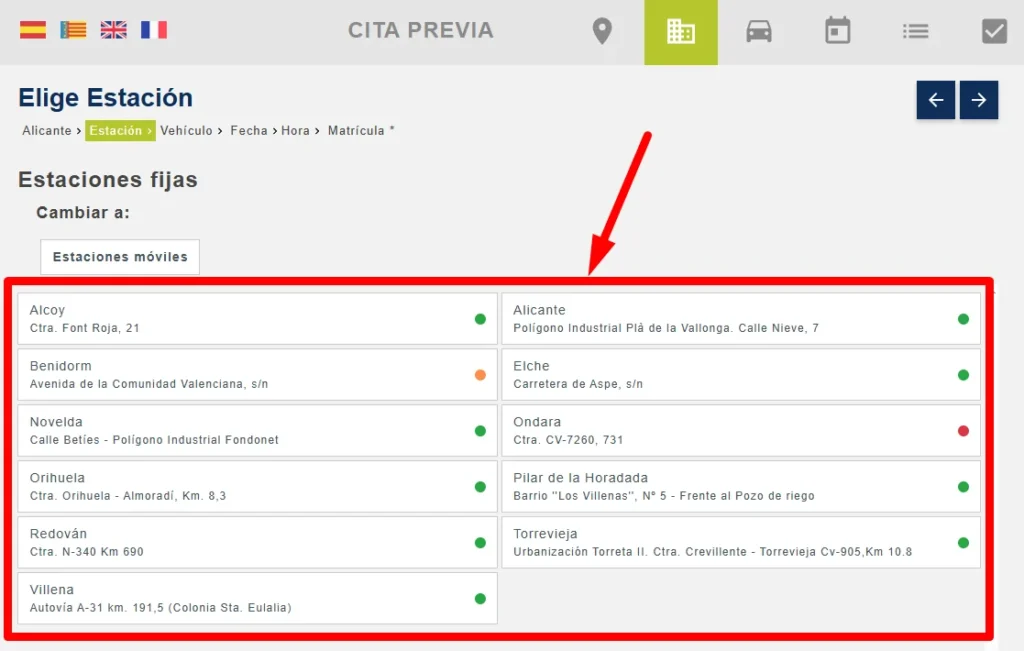
Task: Advance with the right arrow button
Action: click(x=979, y=100)
